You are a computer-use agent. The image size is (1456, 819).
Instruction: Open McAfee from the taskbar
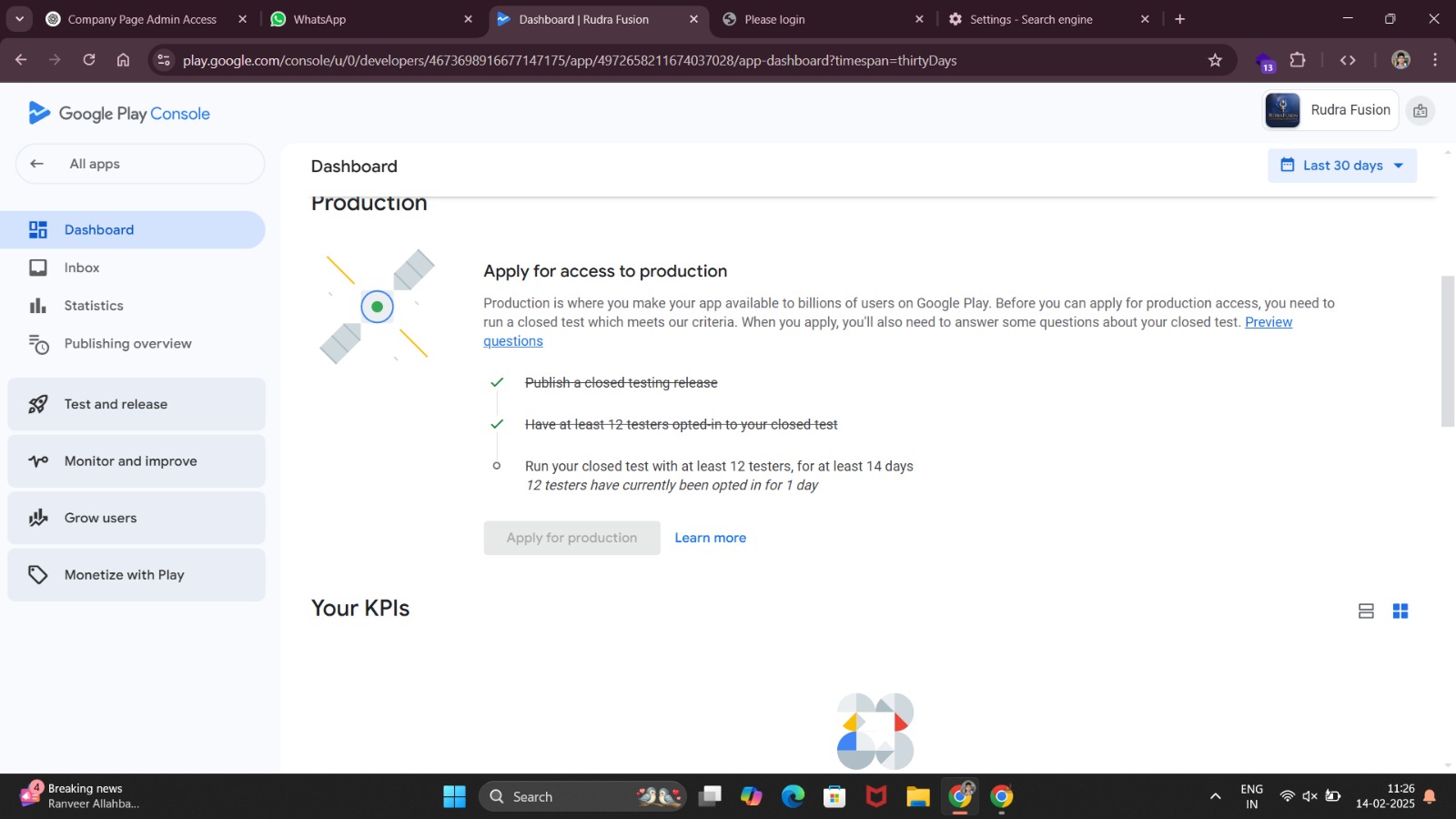coord(876,797)
